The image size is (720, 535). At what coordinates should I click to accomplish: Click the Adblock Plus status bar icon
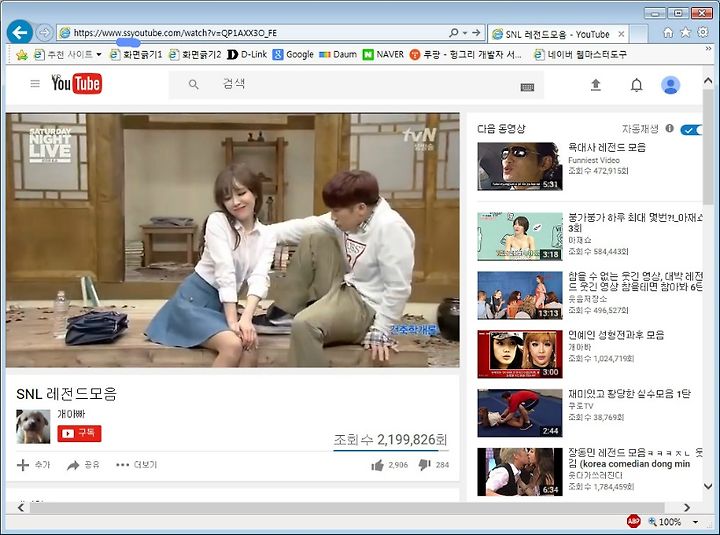pyautogui.click(x=633, y=521)
